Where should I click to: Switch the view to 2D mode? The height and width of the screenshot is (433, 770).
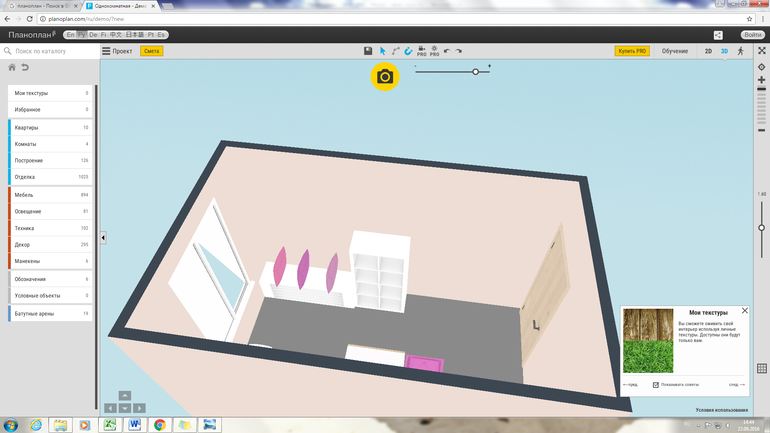(x=708, y=50)
